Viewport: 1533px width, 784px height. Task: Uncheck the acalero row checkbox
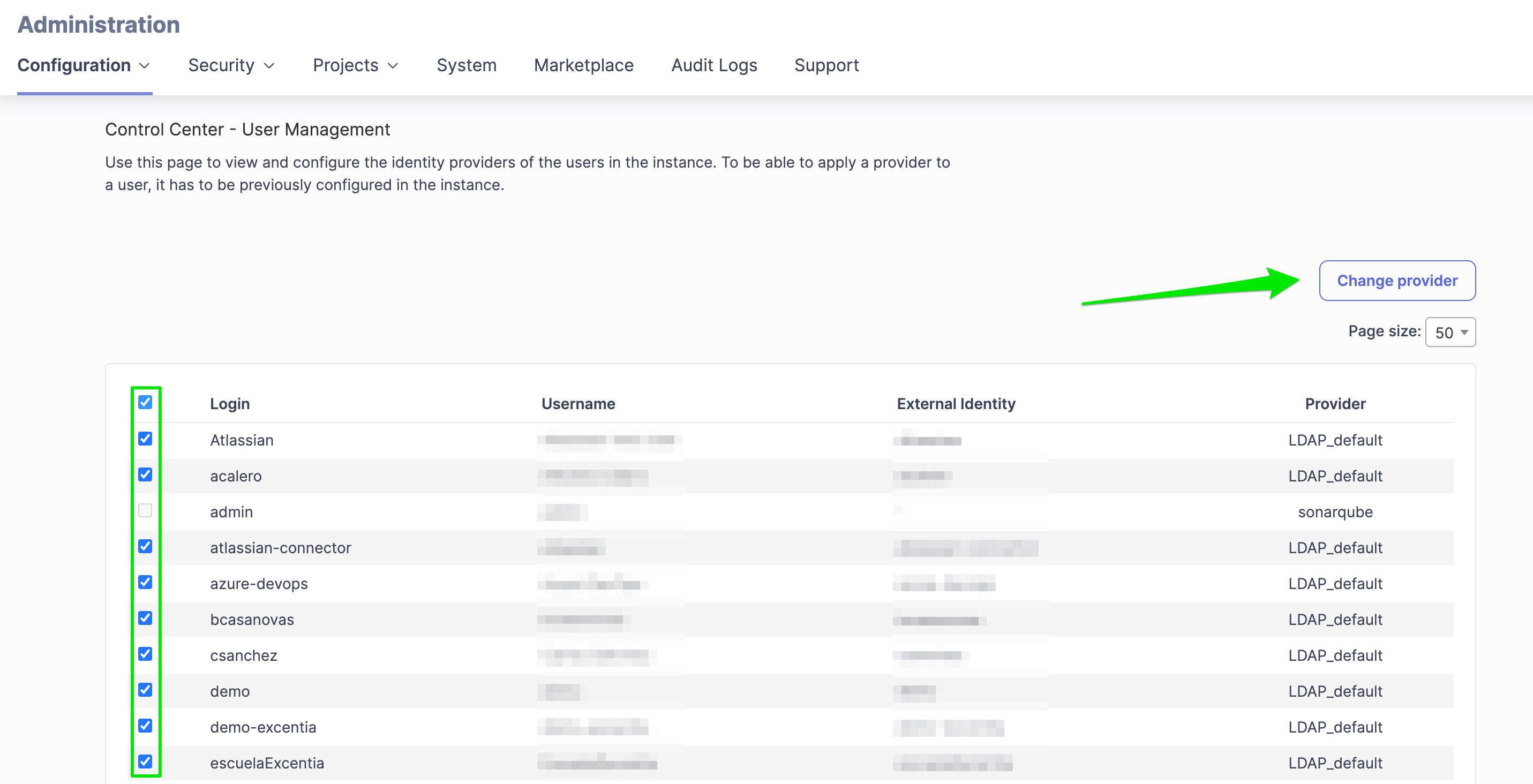coord(145,474)
